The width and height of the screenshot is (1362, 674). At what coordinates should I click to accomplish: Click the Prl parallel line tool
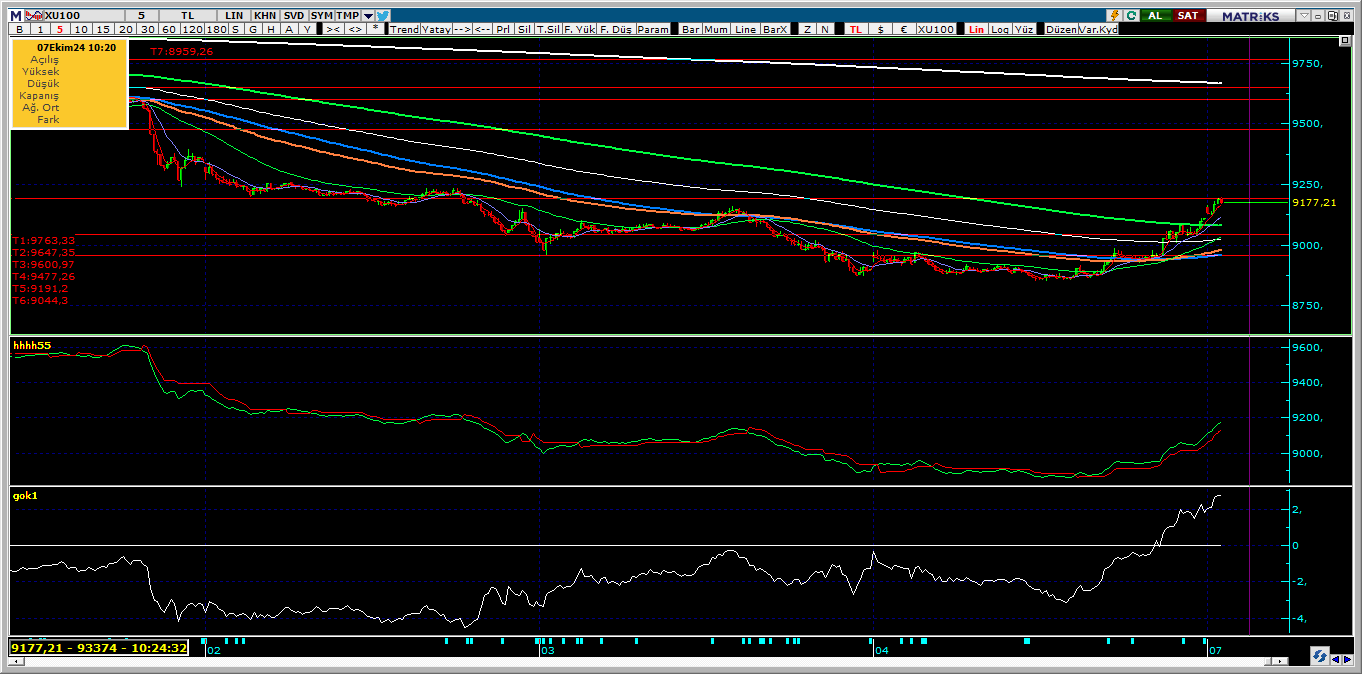(504, 29)
